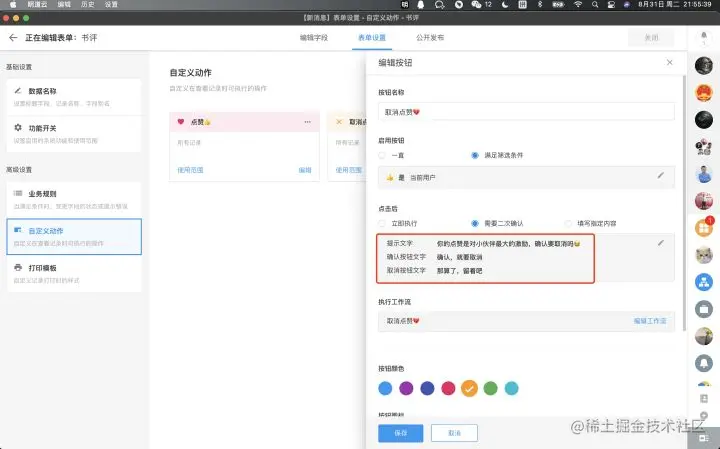Open the 明道云 app menu
The height and width of the screenshot is (449, 720).
[x=37, y=5]
